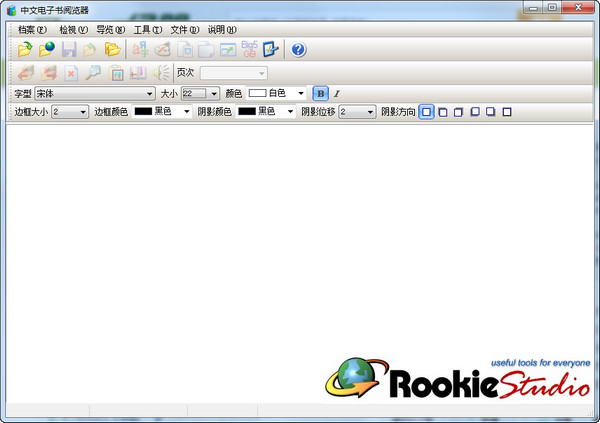This screenshot has width=600, height=423.
Task: Click the blue notepad edit icon
Action: (271, 49)
